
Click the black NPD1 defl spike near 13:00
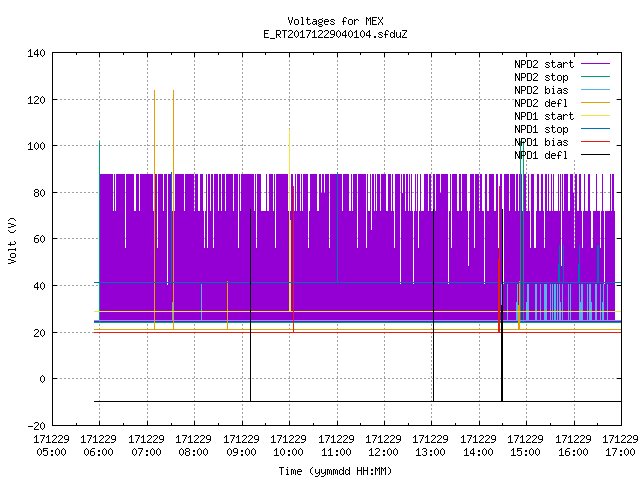point(433,305)
